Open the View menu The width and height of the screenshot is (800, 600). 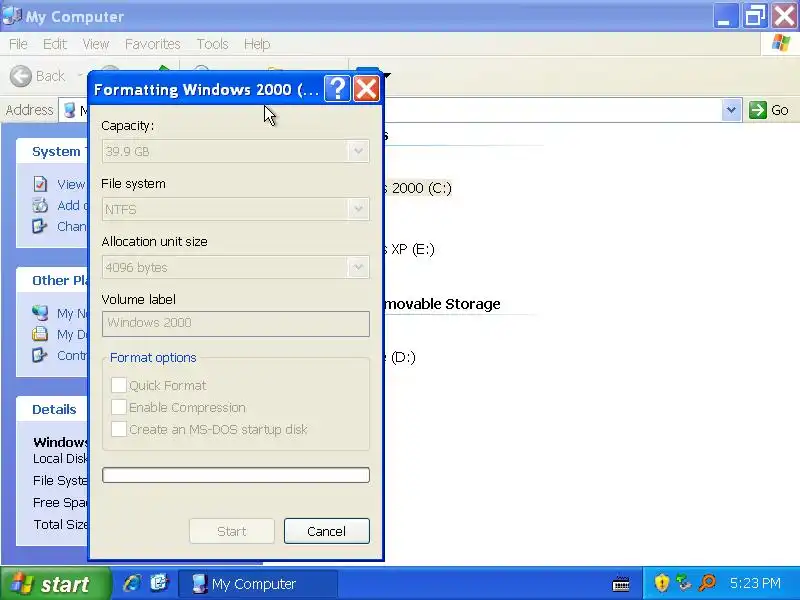tap(96, 44)
